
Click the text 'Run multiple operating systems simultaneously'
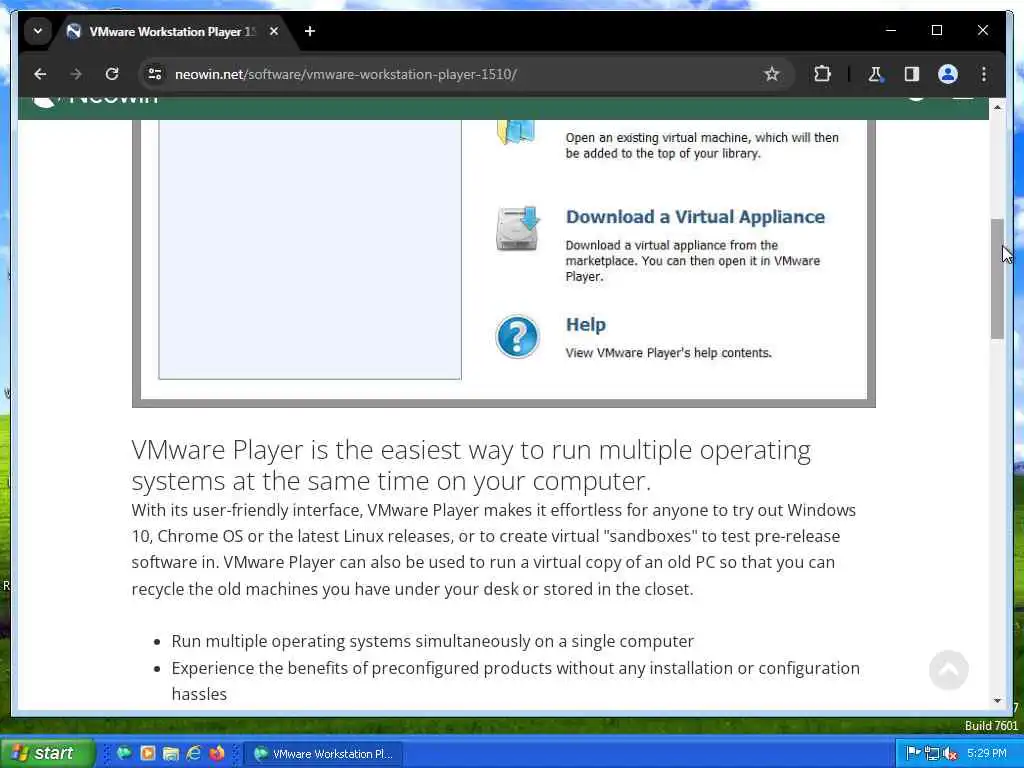(x=432, y=641)
